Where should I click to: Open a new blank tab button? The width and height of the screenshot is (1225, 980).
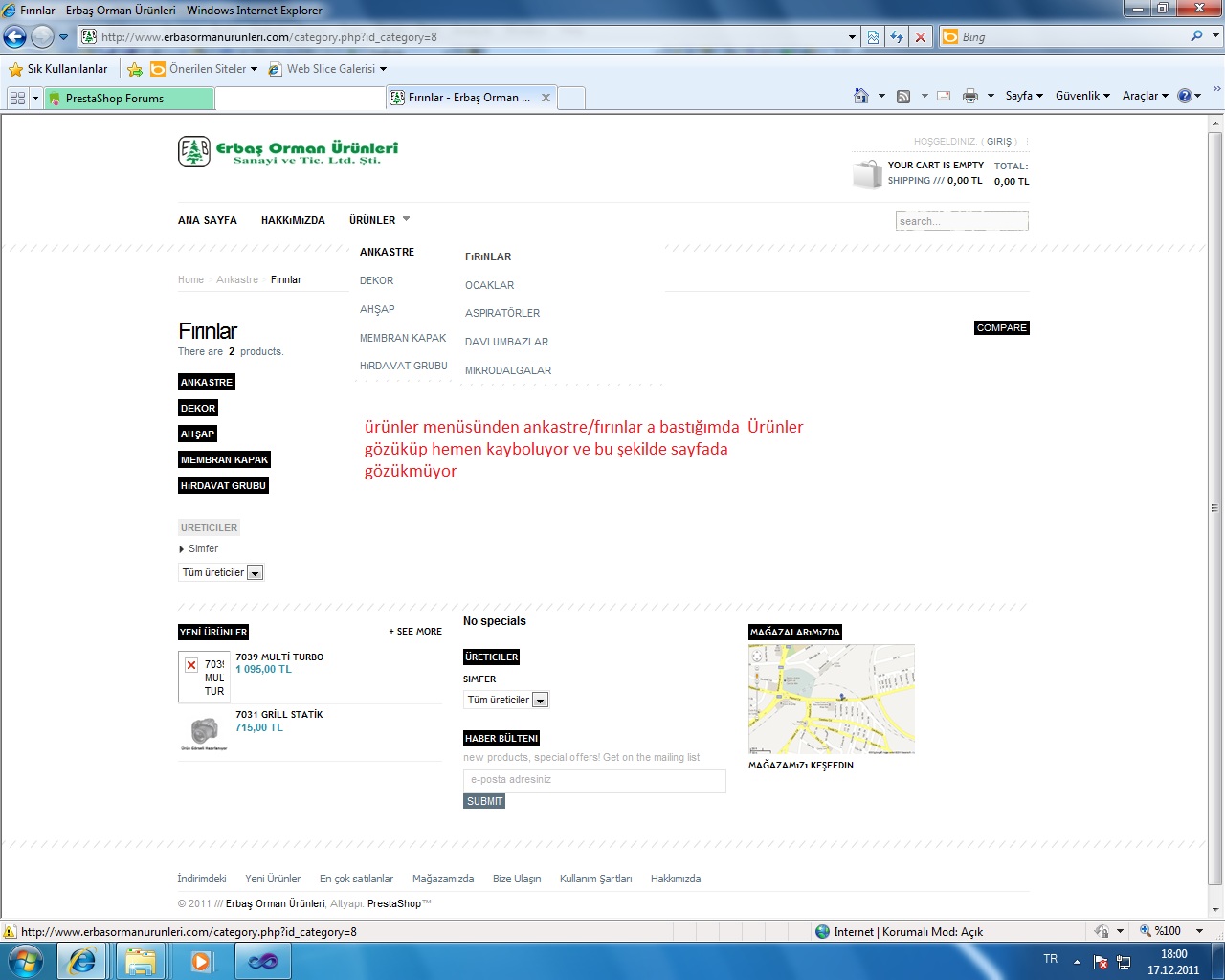[571, 99]
